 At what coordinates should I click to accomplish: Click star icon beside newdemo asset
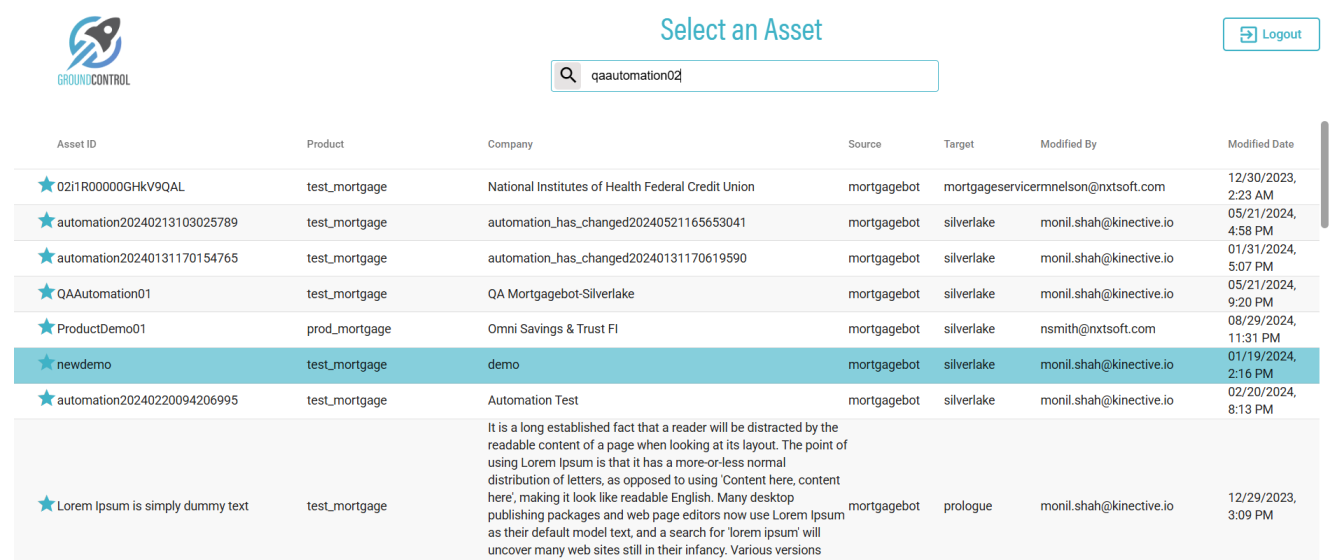46,363
